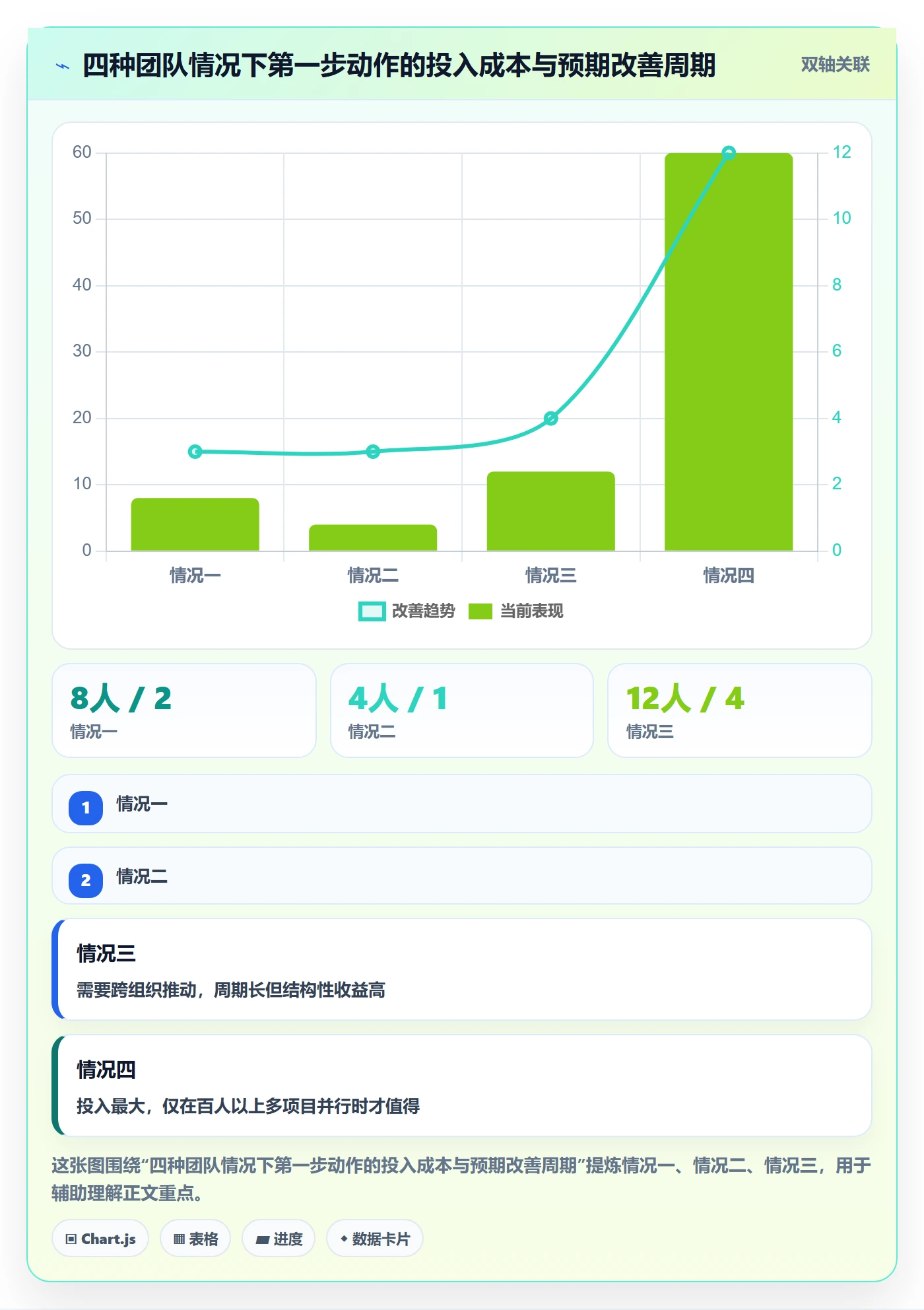Click the grid icon in the 表格 chip
The width and height of the screenshot is (924, 1310).
click(x=179, y=1239)
